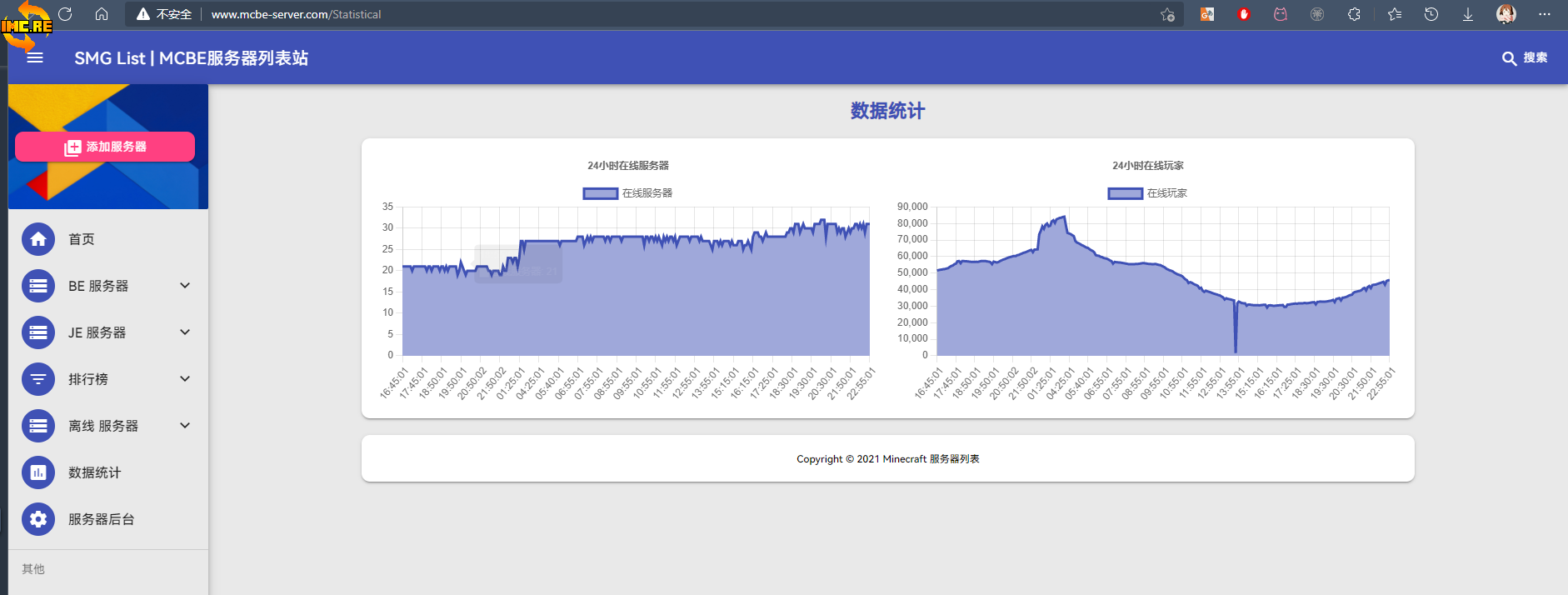Open browser extensions puzzle icon
The height and width of the screenshot is (595, 1568).
pos(1354,14)
